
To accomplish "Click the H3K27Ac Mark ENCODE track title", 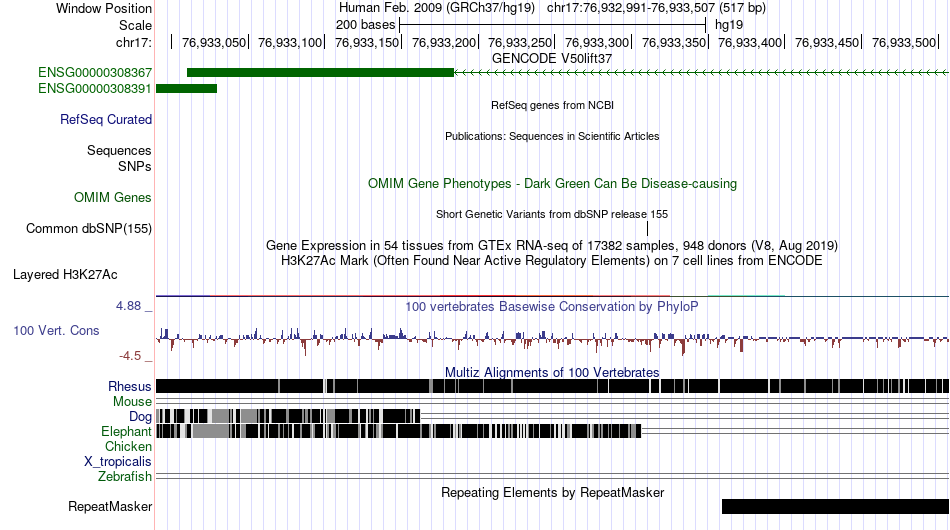I will 552,260.
